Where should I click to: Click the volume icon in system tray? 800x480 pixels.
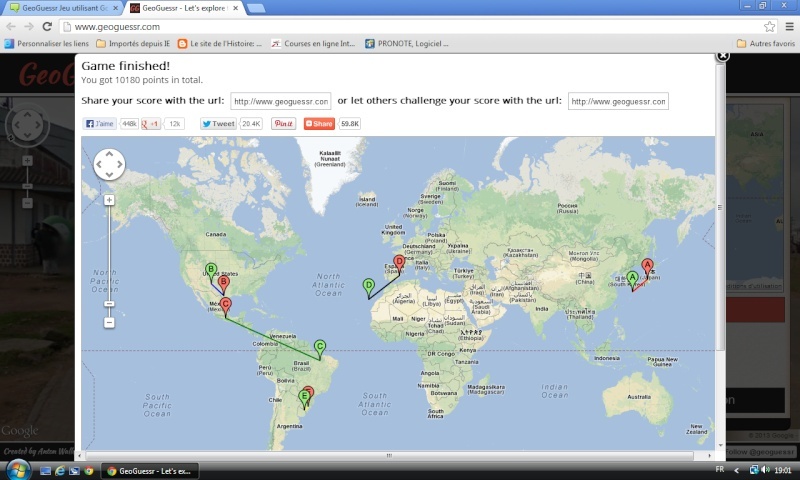click(x=765, y=470)
